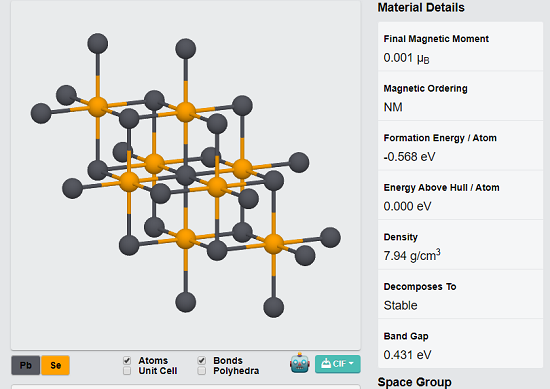Click the Energy Above Hull / Atom label
This screenshot has width=550, height=389.
(x=441, y=187)
